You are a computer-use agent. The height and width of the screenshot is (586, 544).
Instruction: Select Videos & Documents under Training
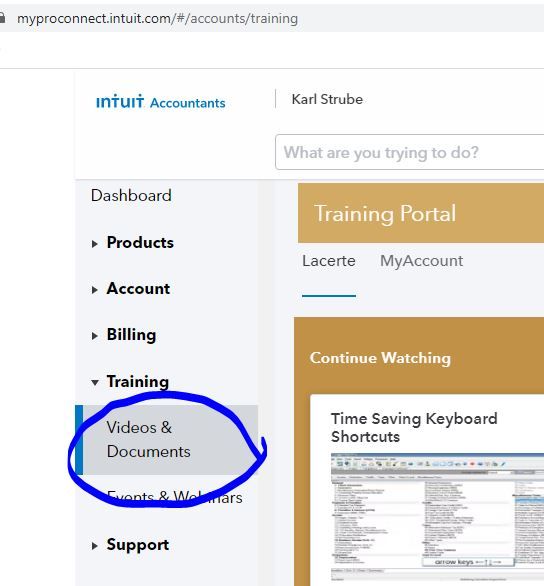point(167,440)
